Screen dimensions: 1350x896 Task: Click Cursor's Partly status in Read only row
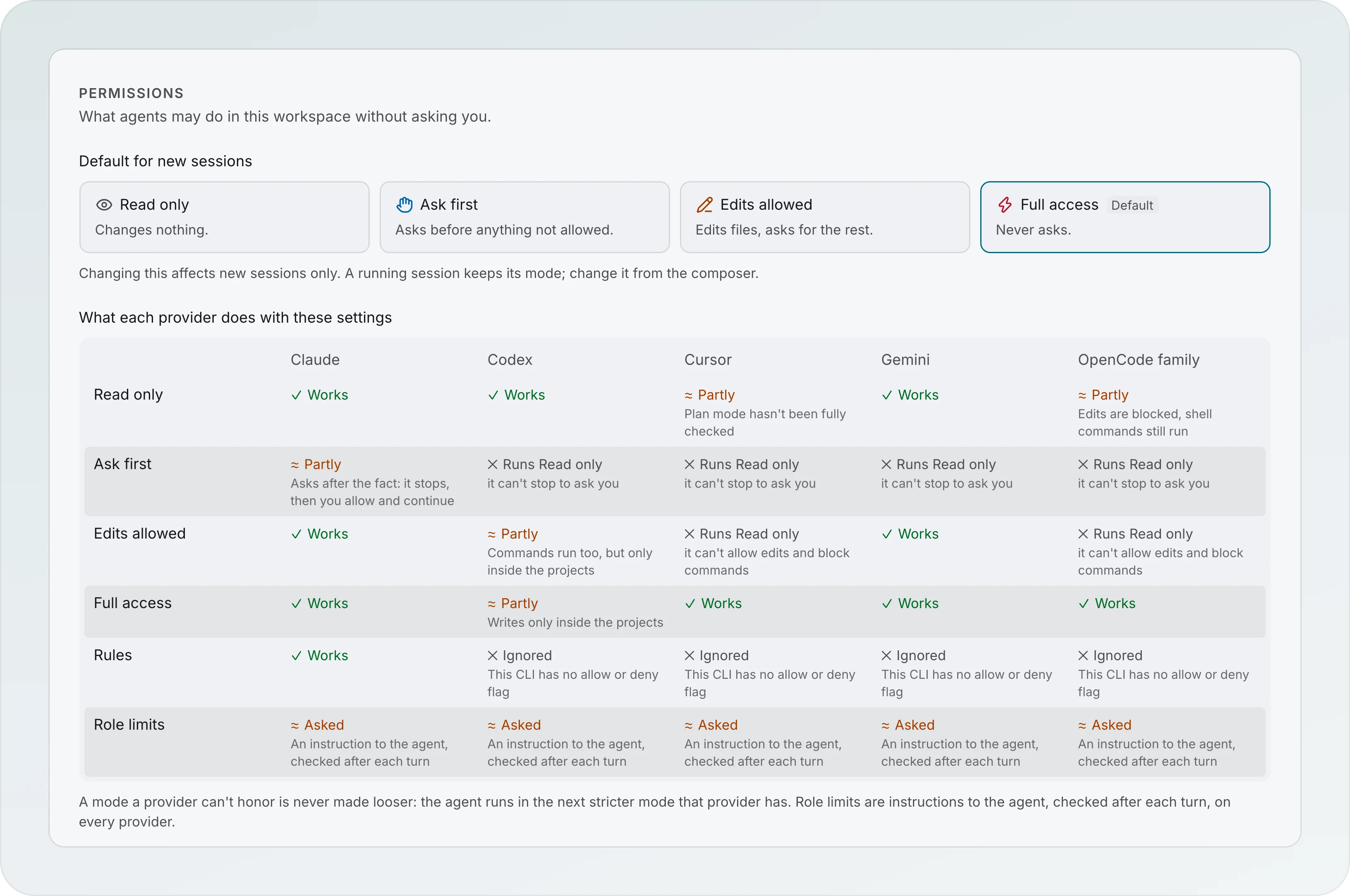710,395
